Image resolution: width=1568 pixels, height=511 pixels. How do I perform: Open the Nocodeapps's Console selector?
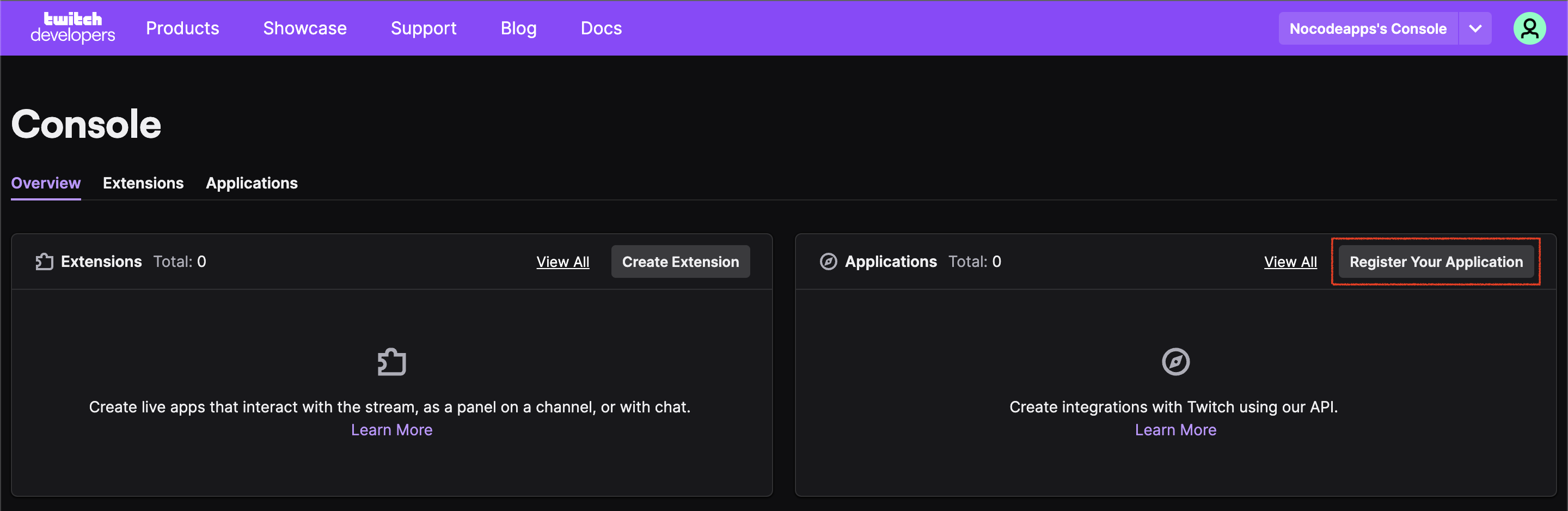tap(1367, 29)
